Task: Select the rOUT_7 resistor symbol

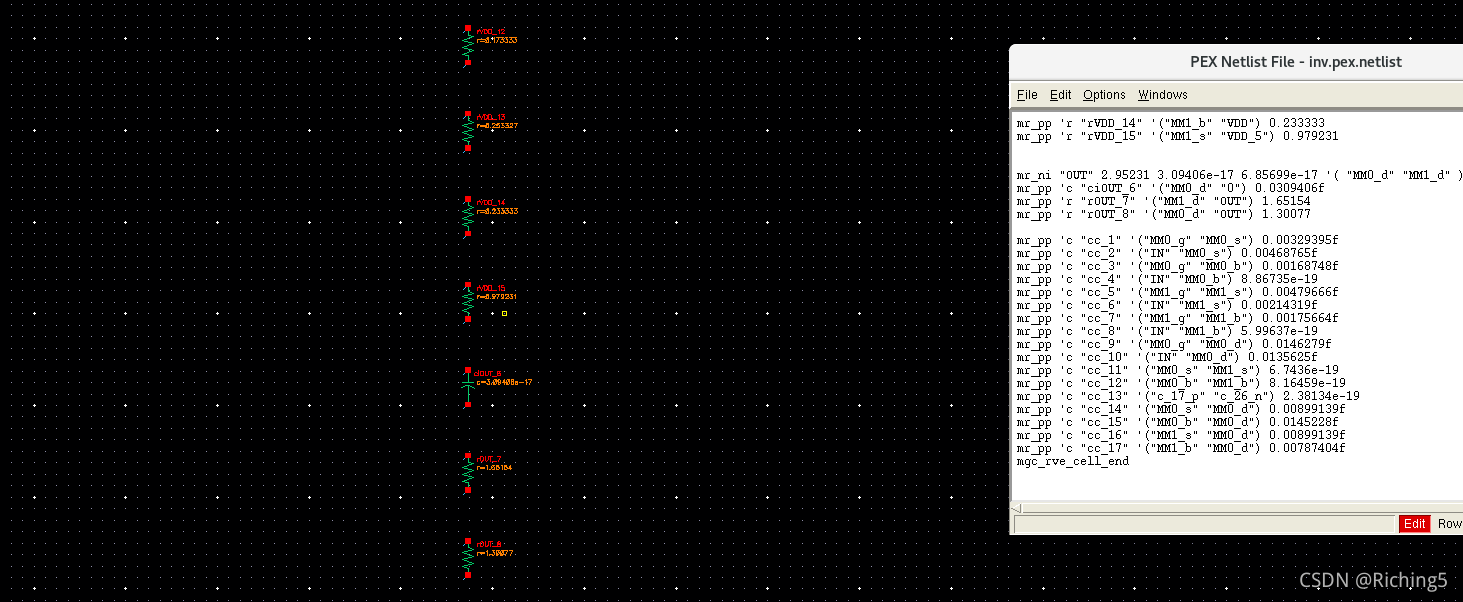Action: click(467, 473)
